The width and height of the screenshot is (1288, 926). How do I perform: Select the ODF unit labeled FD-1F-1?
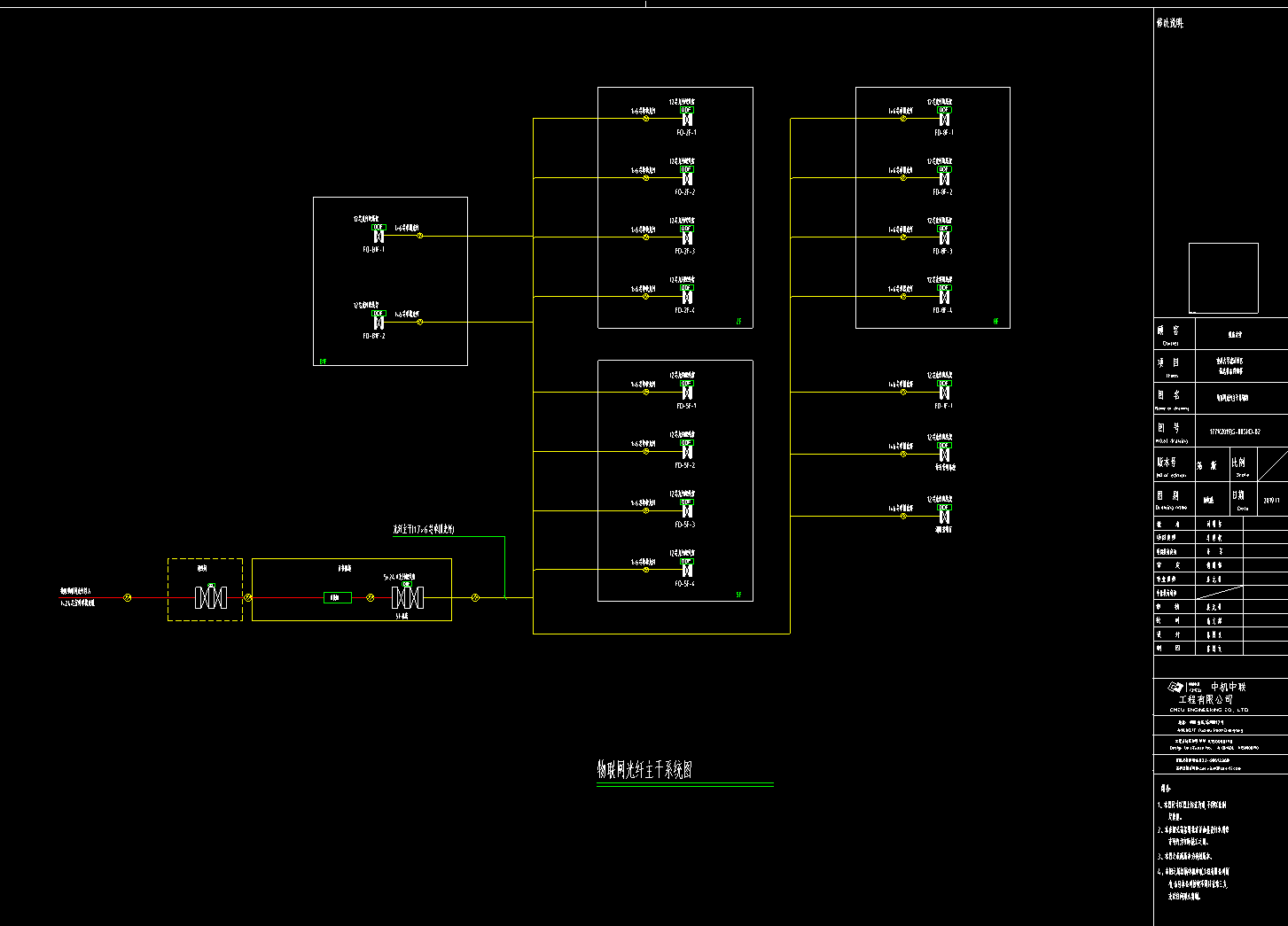click(x=944, y=392)
